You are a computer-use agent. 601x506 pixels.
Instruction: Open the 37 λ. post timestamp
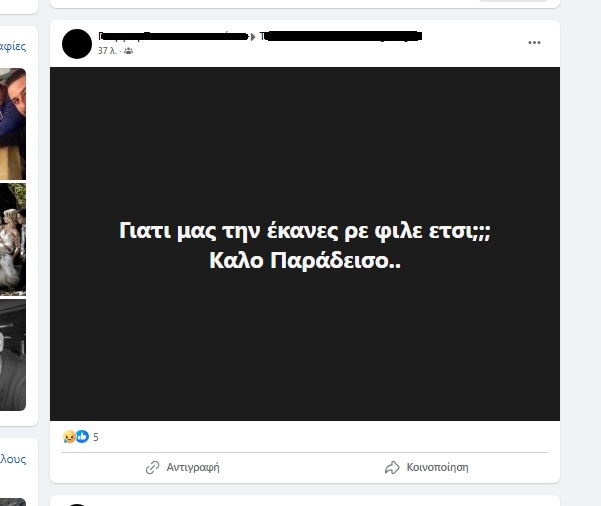pyautogui.click(x=107, y=51)
